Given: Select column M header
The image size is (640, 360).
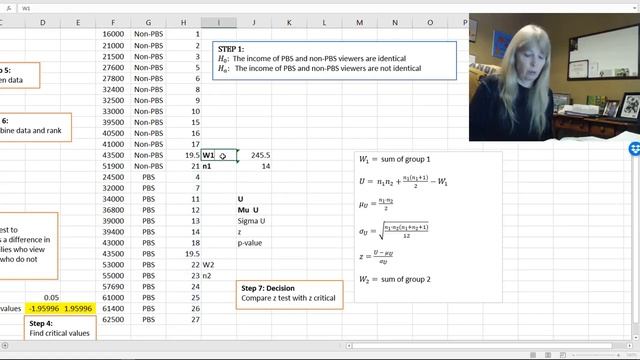Looking at the screenshot, I should pos(360,22).
